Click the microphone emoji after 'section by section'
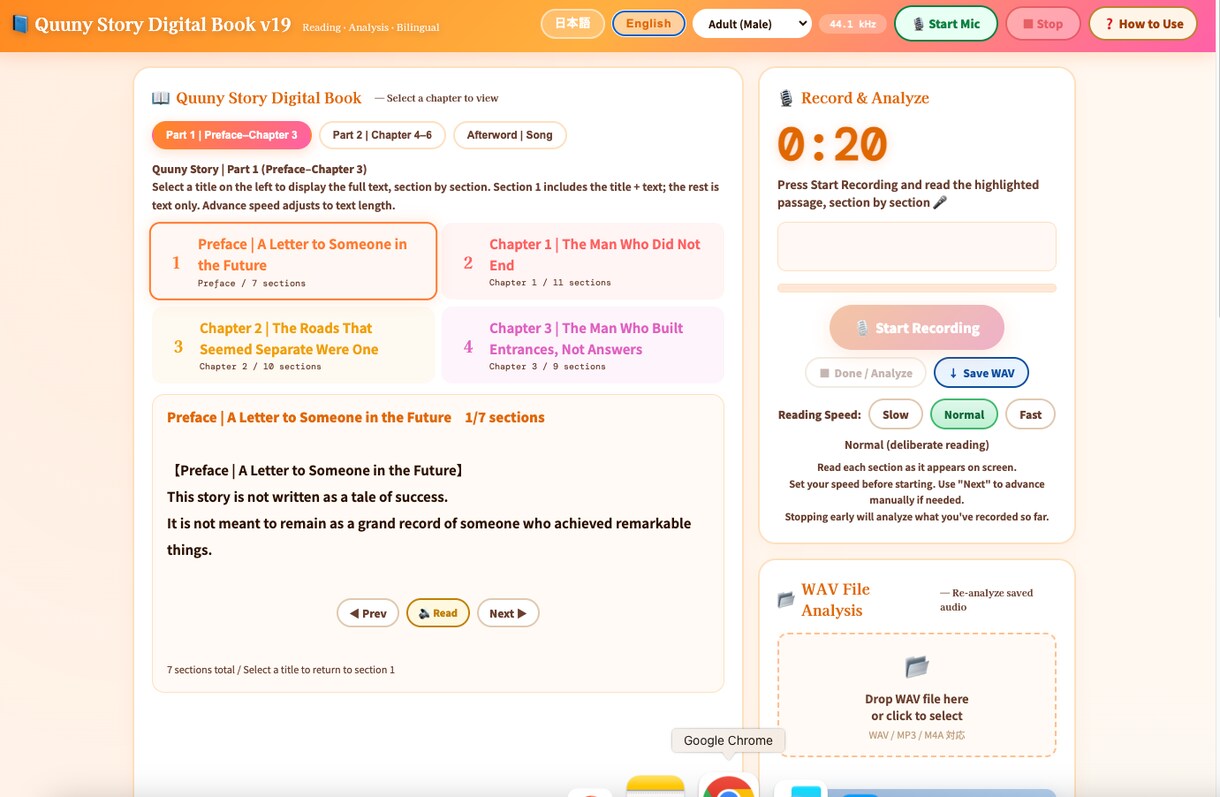Viewport: 1220px width, 797px height. pos(940,203)
